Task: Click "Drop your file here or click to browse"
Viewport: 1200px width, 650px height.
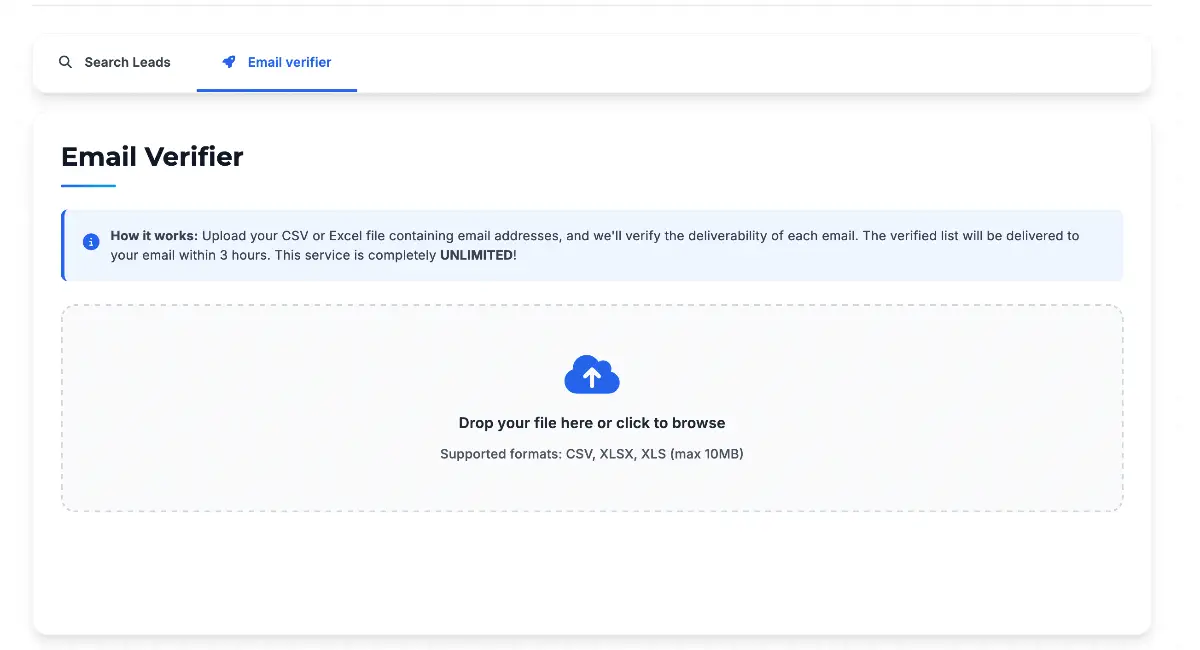Action: click(592, 423)
